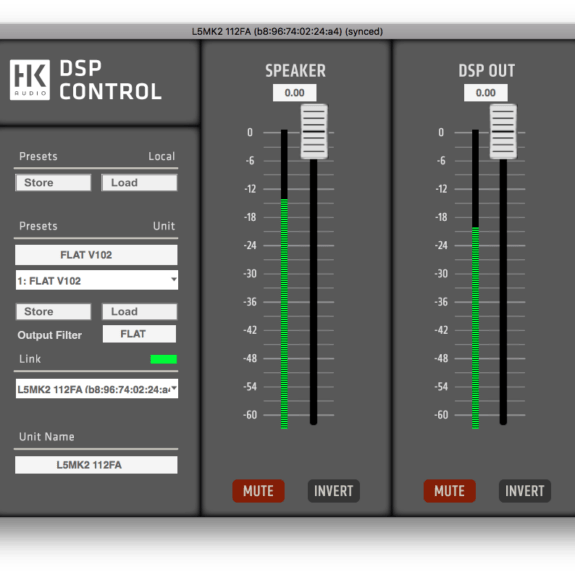Click the SPEAKER fader handle

[x=314, y=131]
